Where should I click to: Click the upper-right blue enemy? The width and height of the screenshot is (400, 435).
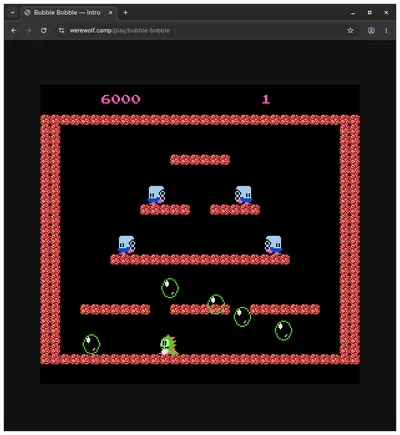point(243,195)
